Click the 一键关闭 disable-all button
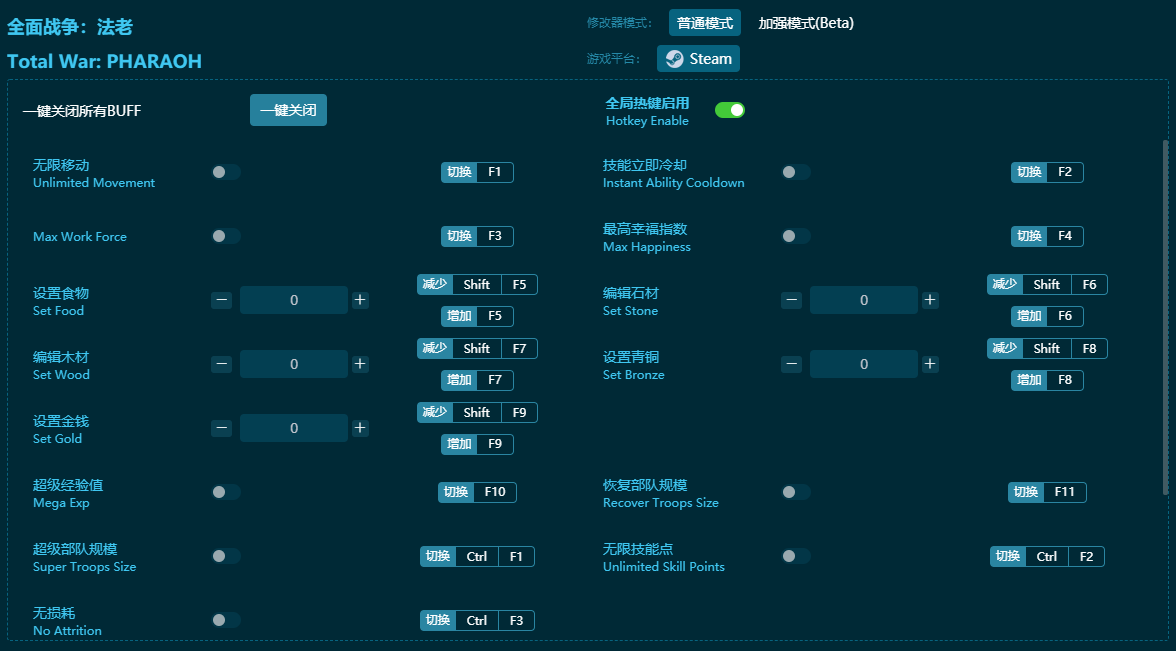The width and height of the screenshot is (1176, 651). click(288, 110)
